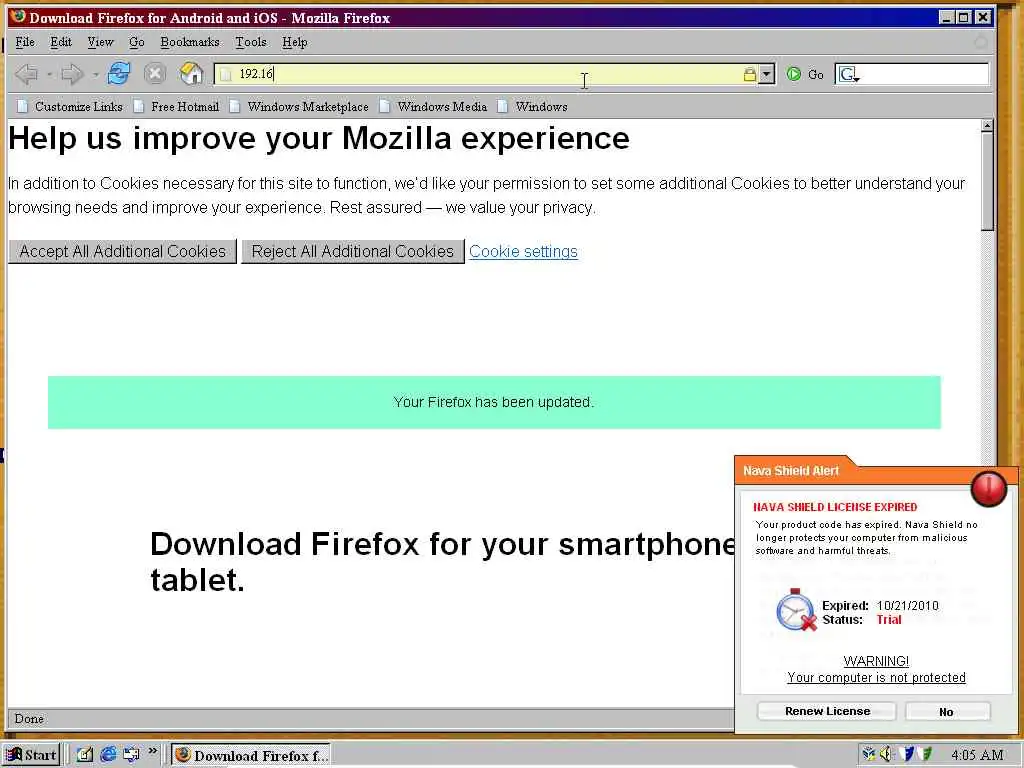
Task: Open the Help menu
Action: [x=295, y=42]
